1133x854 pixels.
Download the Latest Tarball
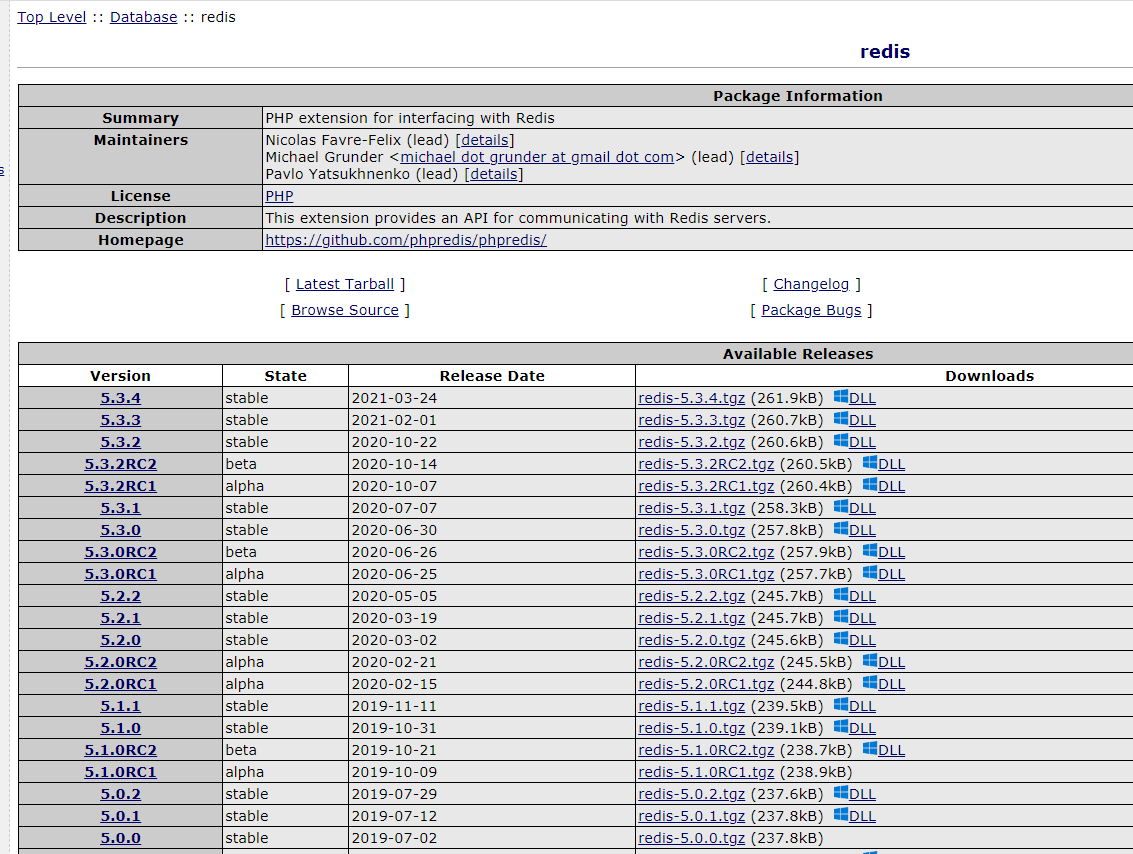(x=345, y=284)
